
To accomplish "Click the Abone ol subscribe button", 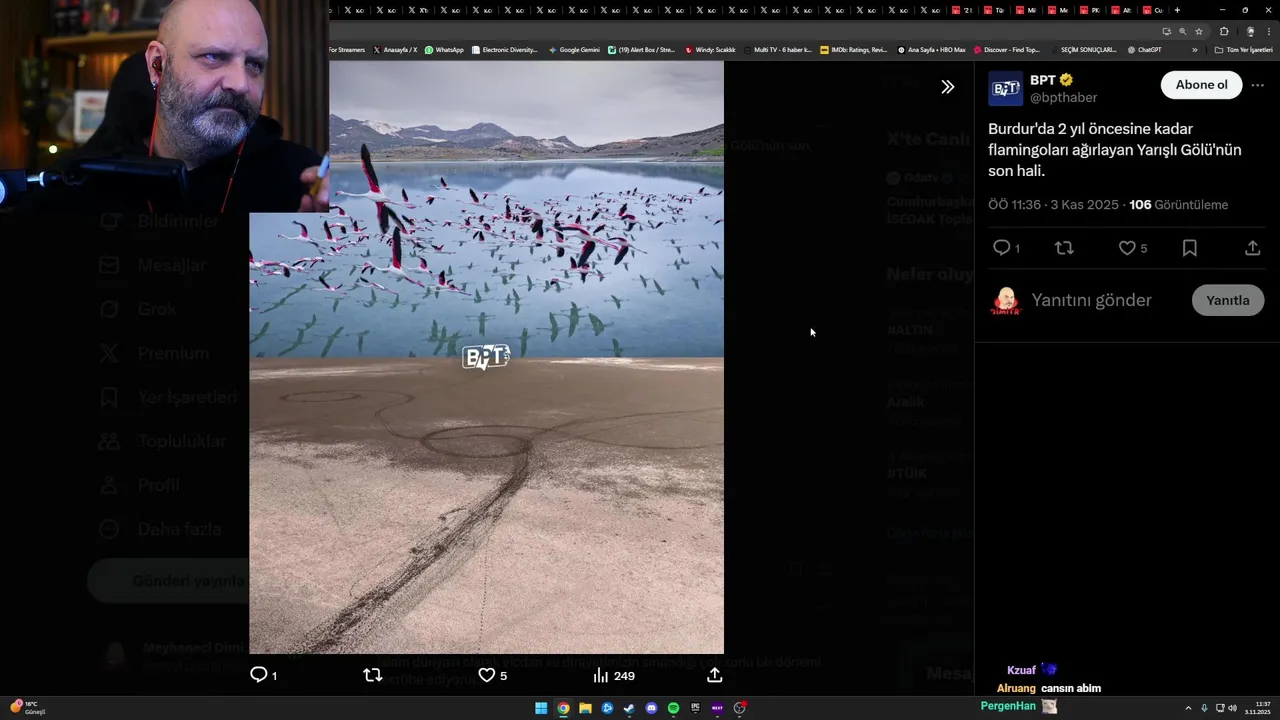I will (x=1201, y=85).
